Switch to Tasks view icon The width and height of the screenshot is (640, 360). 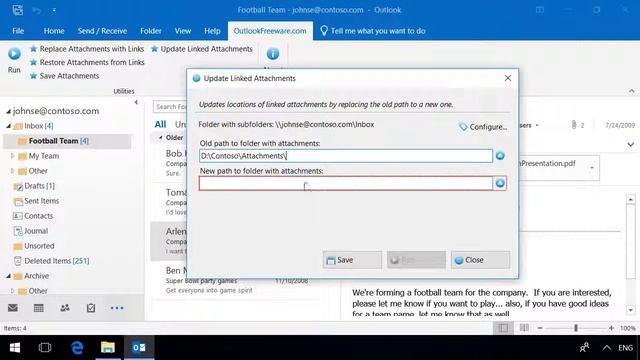(91, 308)
